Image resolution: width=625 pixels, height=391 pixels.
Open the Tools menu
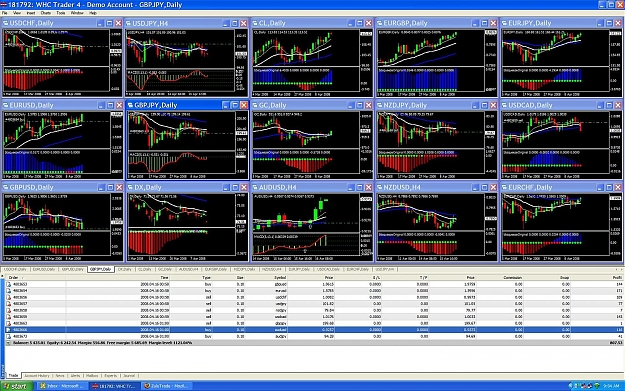point(61,13)
